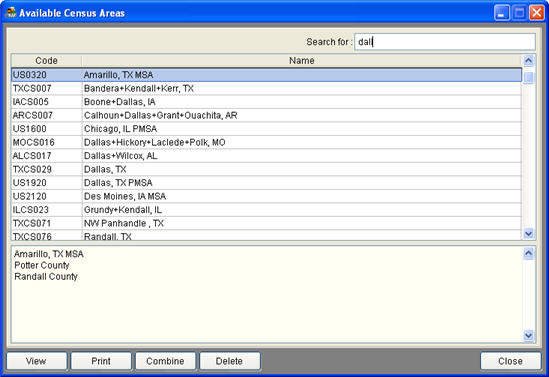Select the row named Dallas, TX
Screen dimensions: 549x377
coord(266,169)
